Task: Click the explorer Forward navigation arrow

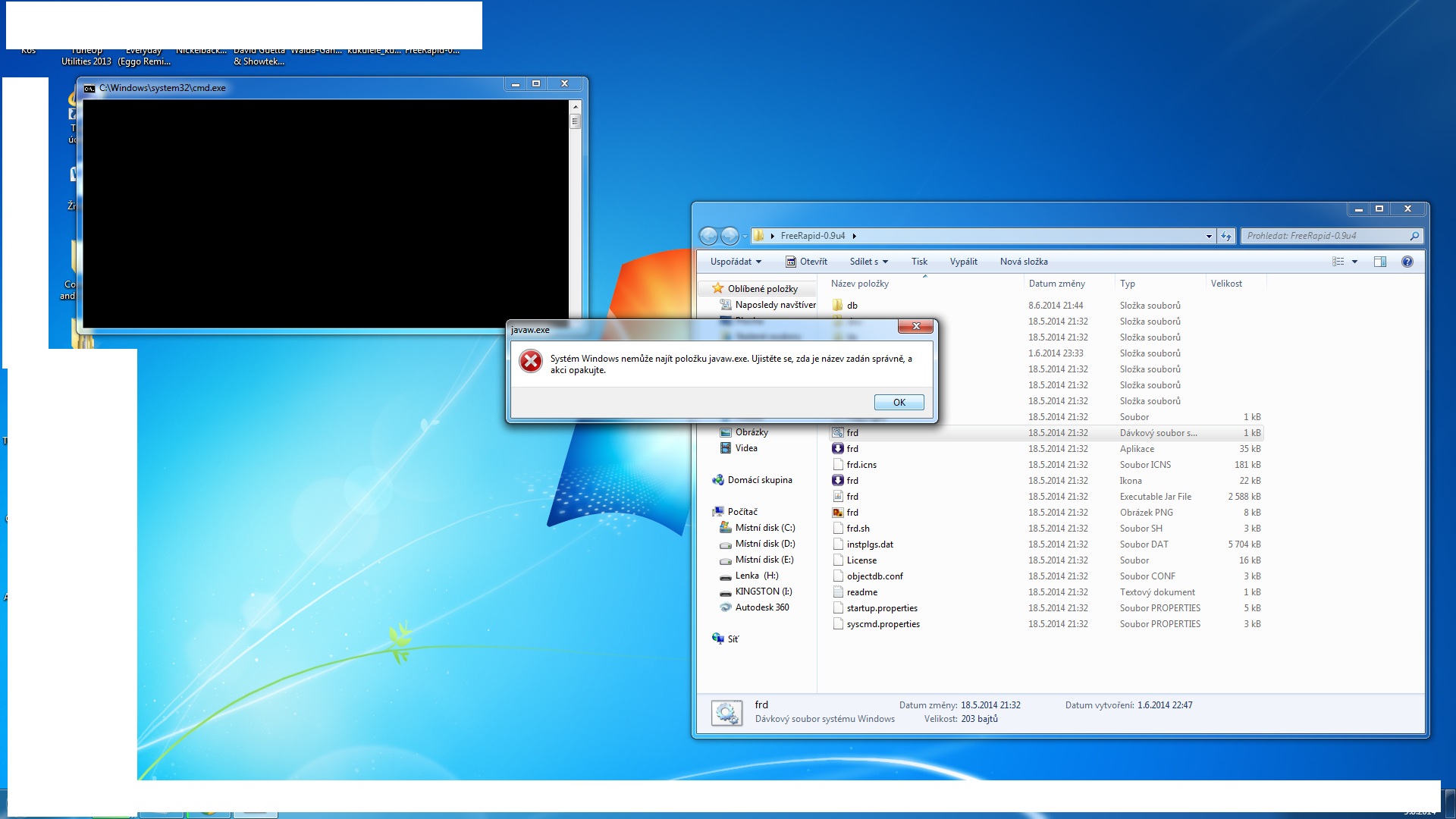Action: [x=730, y=237]
